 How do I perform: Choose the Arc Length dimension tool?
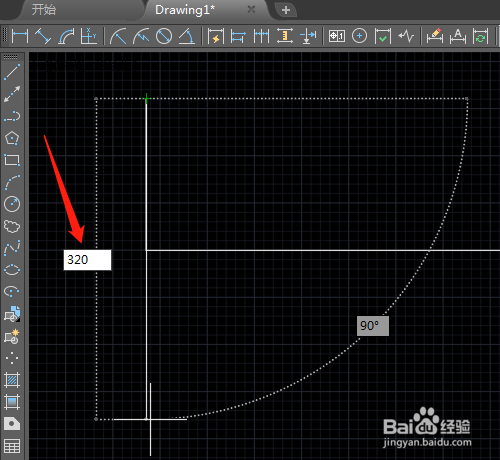coord(66,36)
